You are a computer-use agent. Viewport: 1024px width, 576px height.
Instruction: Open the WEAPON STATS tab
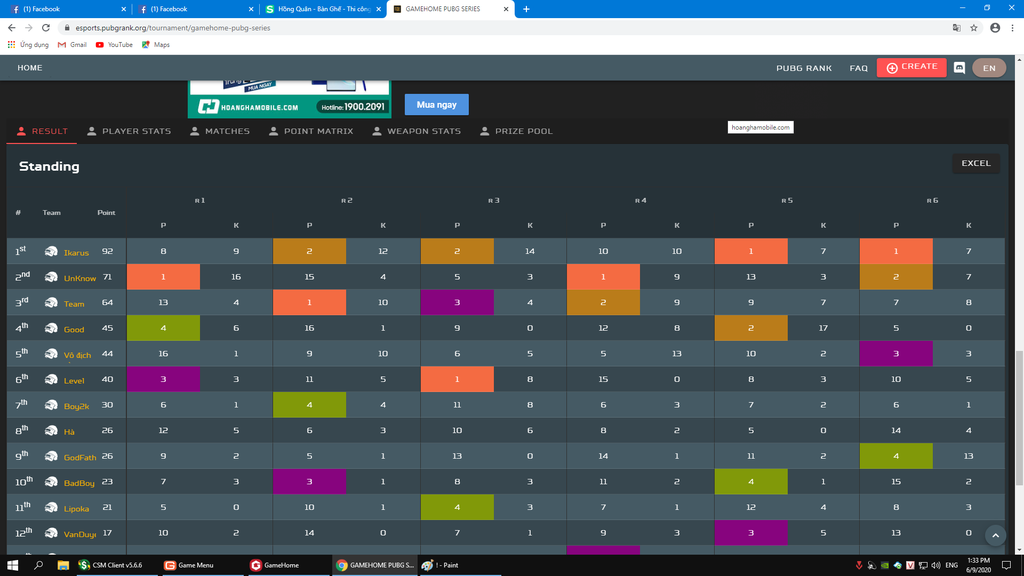417,131
